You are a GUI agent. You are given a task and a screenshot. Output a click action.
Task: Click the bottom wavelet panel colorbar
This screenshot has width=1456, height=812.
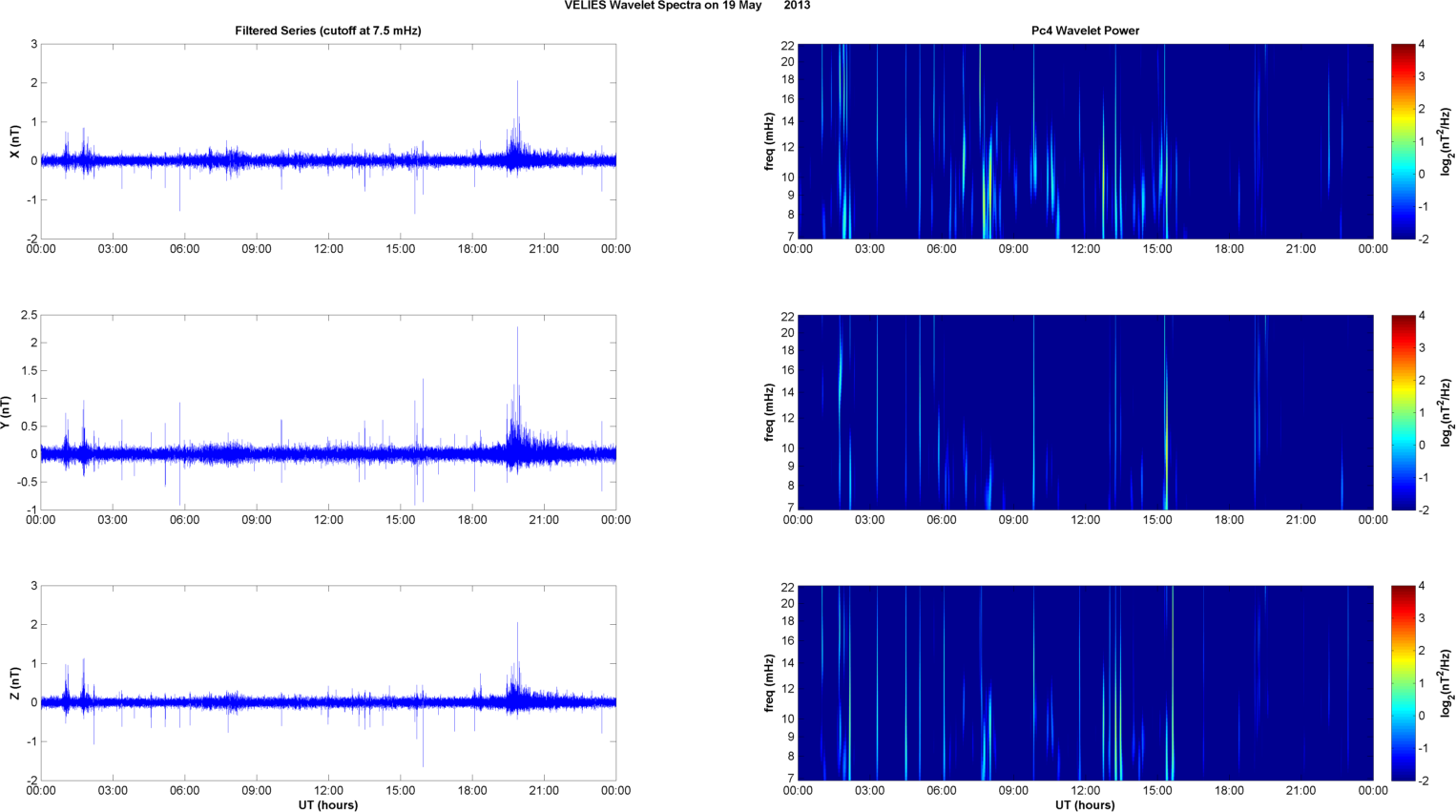pos(1403,683)
